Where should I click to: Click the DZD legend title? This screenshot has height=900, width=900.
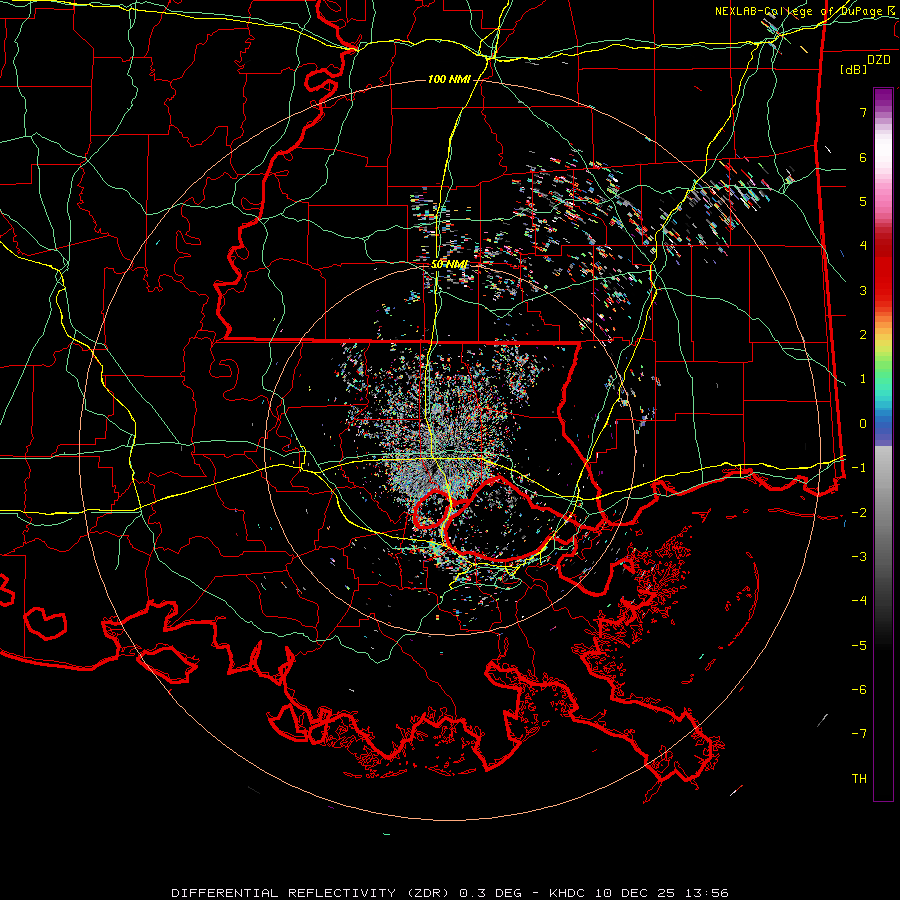[879, 60]
